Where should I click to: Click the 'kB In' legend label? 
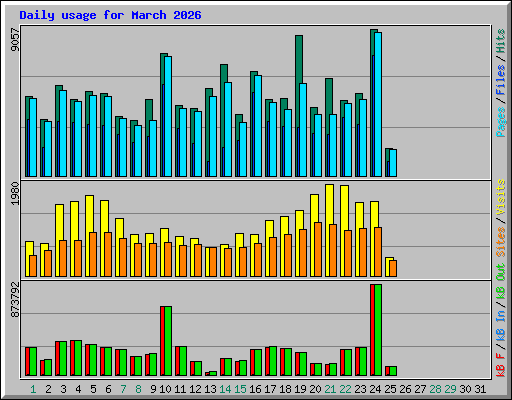[x=501, y=327]
